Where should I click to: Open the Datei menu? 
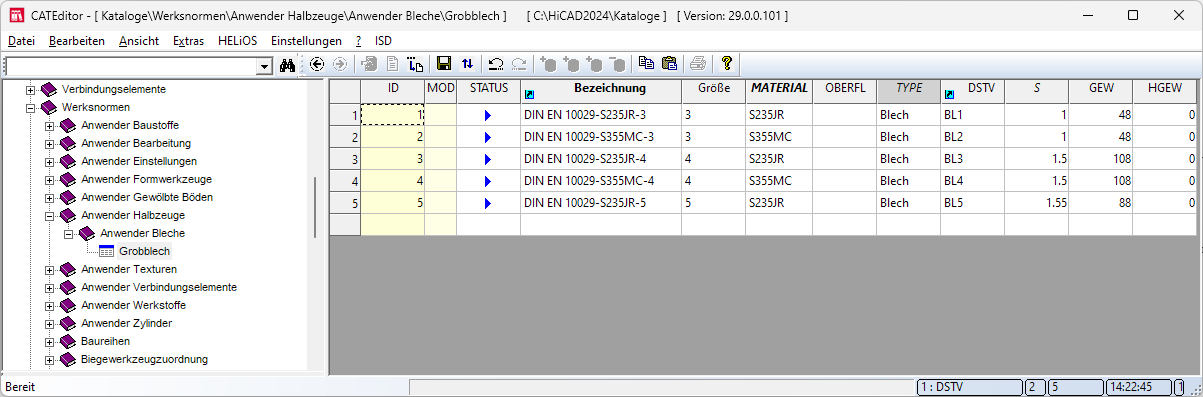(x=21, y=41)
